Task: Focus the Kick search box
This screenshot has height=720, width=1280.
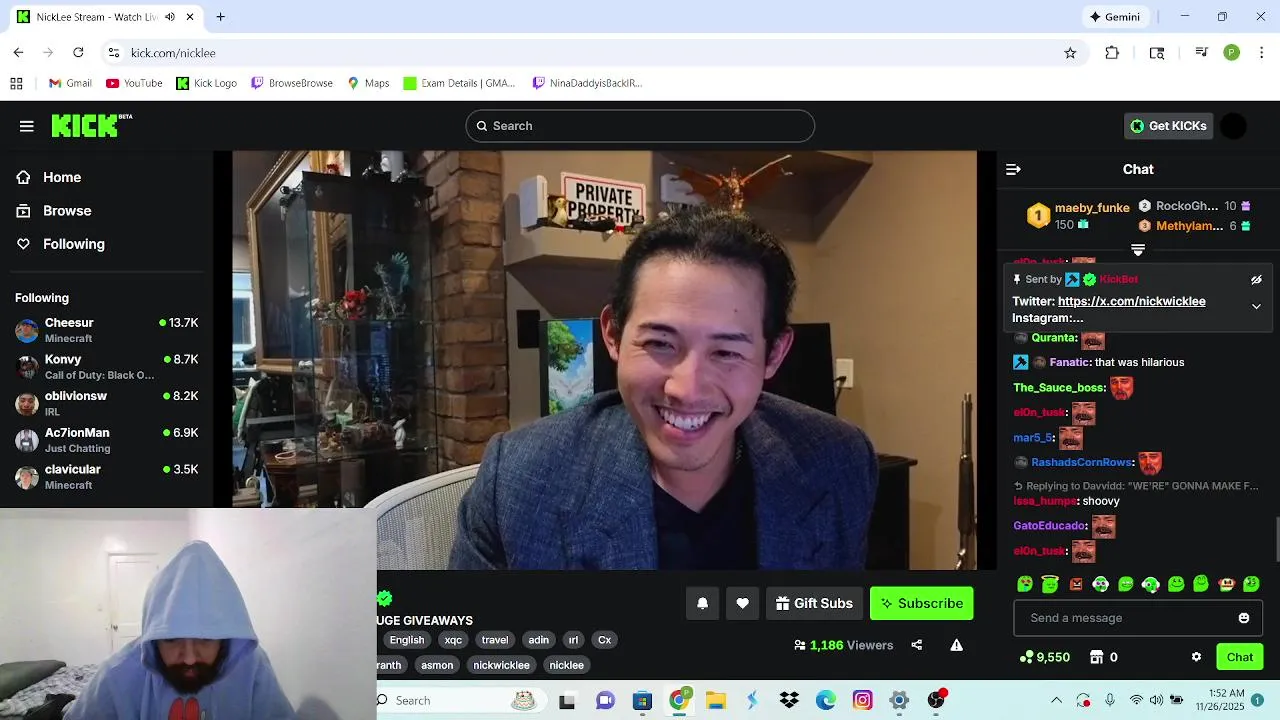Action: pos(640,126)
